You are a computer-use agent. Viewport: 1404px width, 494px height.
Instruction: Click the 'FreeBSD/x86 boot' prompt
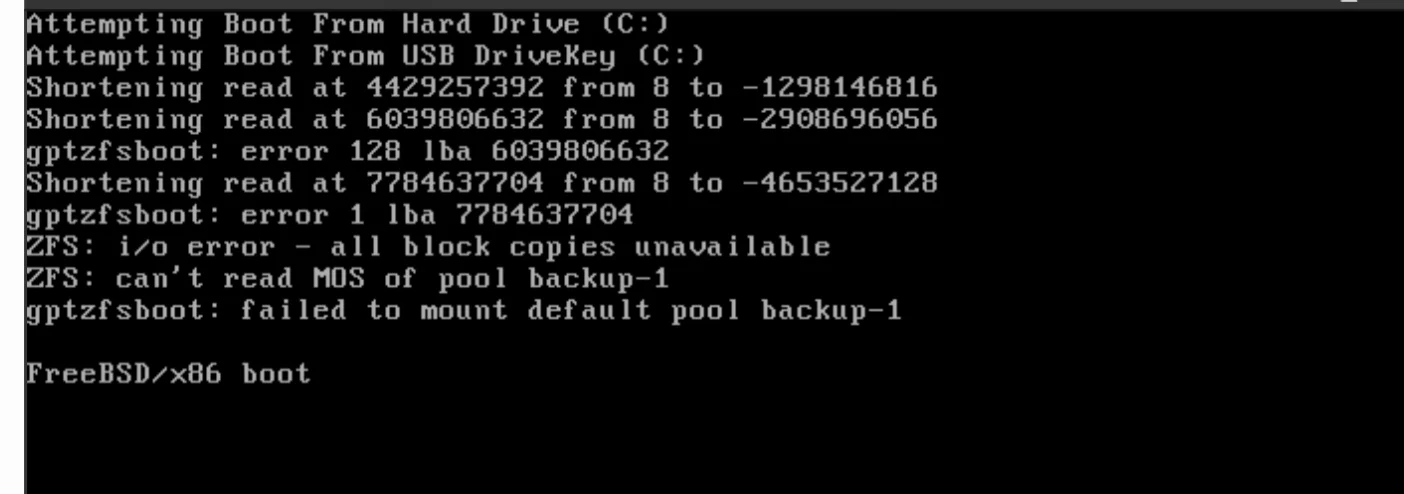(x=168, y=377)
